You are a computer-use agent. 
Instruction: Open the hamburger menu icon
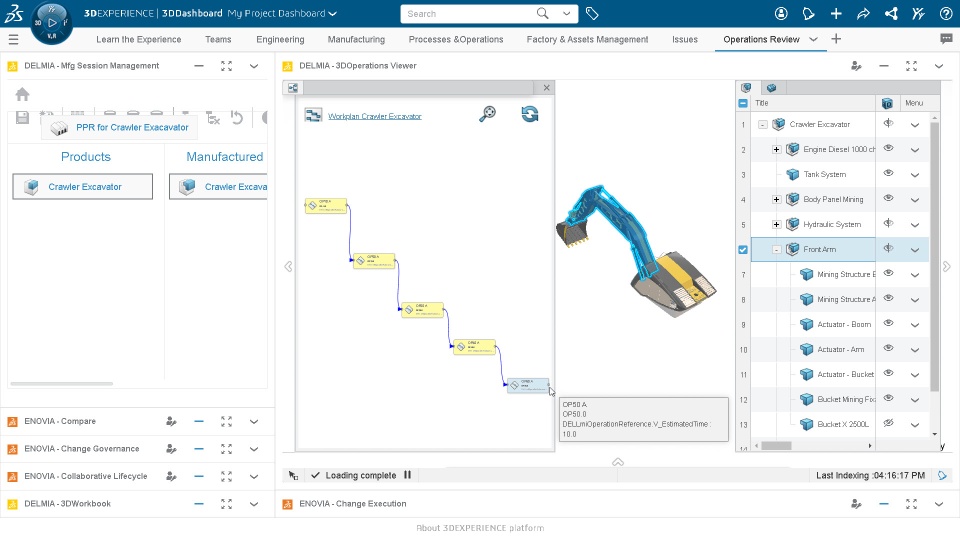[13, 40]
